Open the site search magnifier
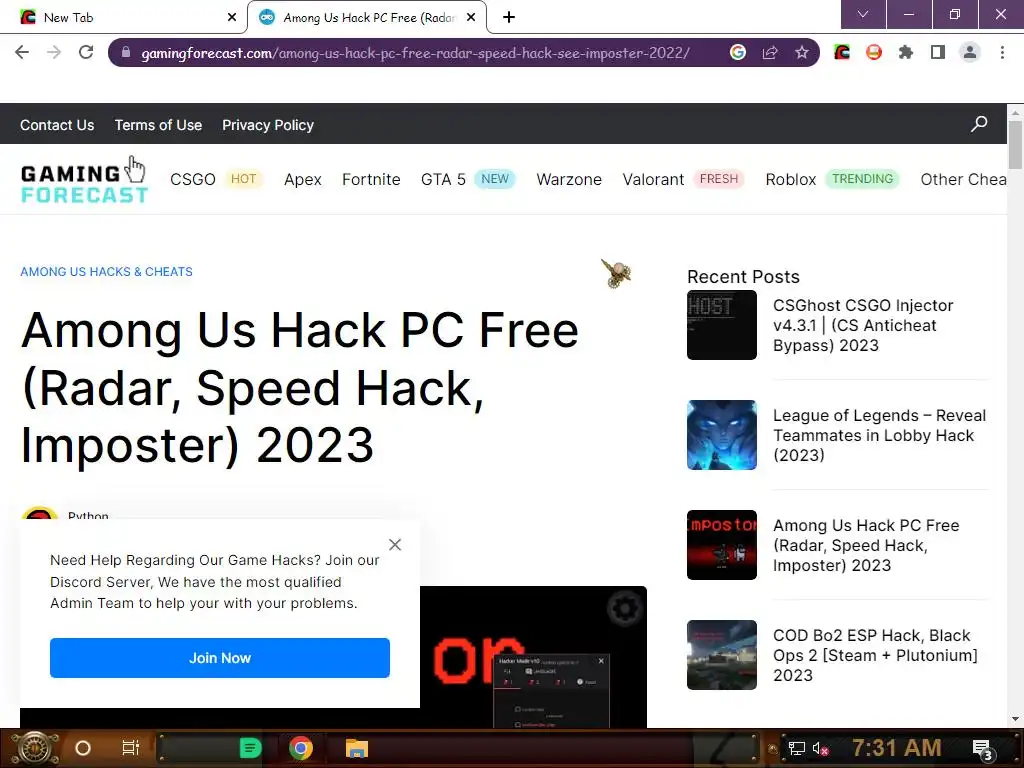The height and width of the screenshot is (768, 1024). click(979, 123)
